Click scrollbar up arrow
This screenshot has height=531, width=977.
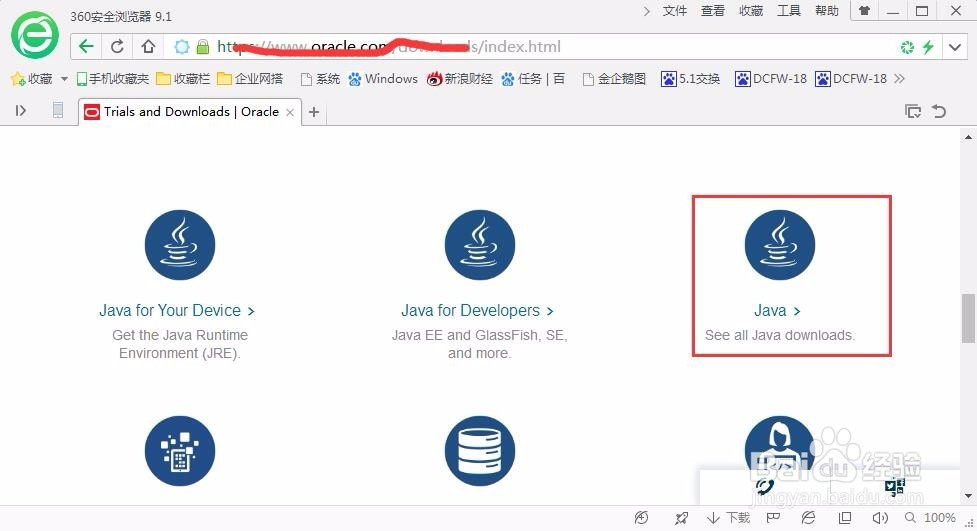[x=968, y=137]
